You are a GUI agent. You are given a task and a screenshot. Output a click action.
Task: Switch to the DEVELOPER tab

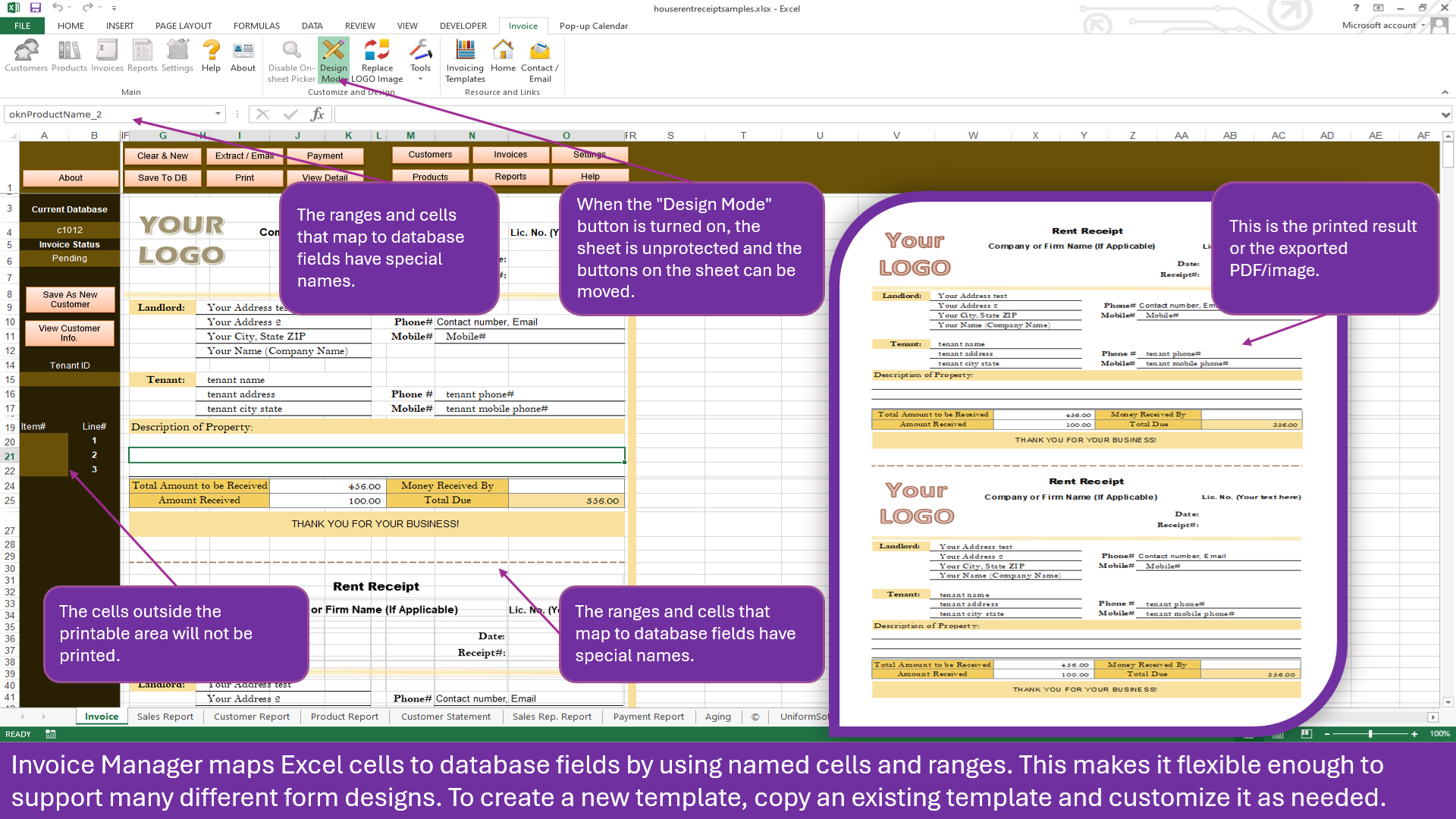(x=463, y=26)
